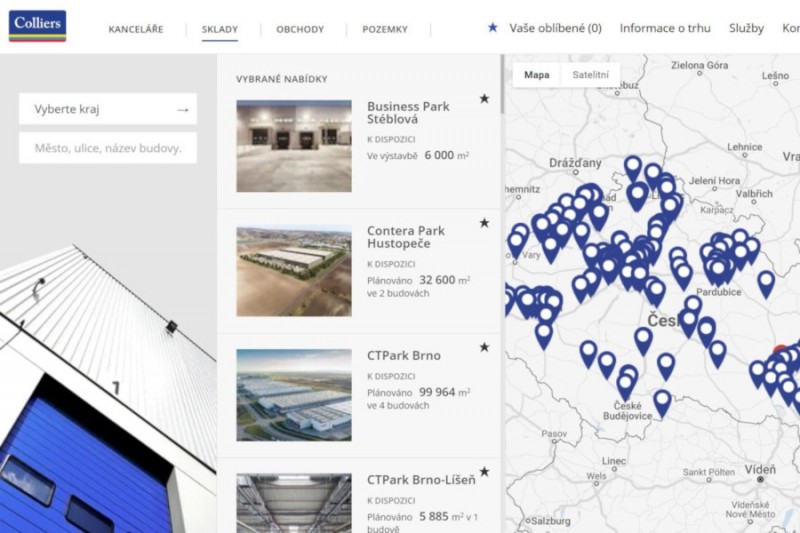The image size is (800, 533).
Task: Open Služby page
Action: tap(746, 28)
